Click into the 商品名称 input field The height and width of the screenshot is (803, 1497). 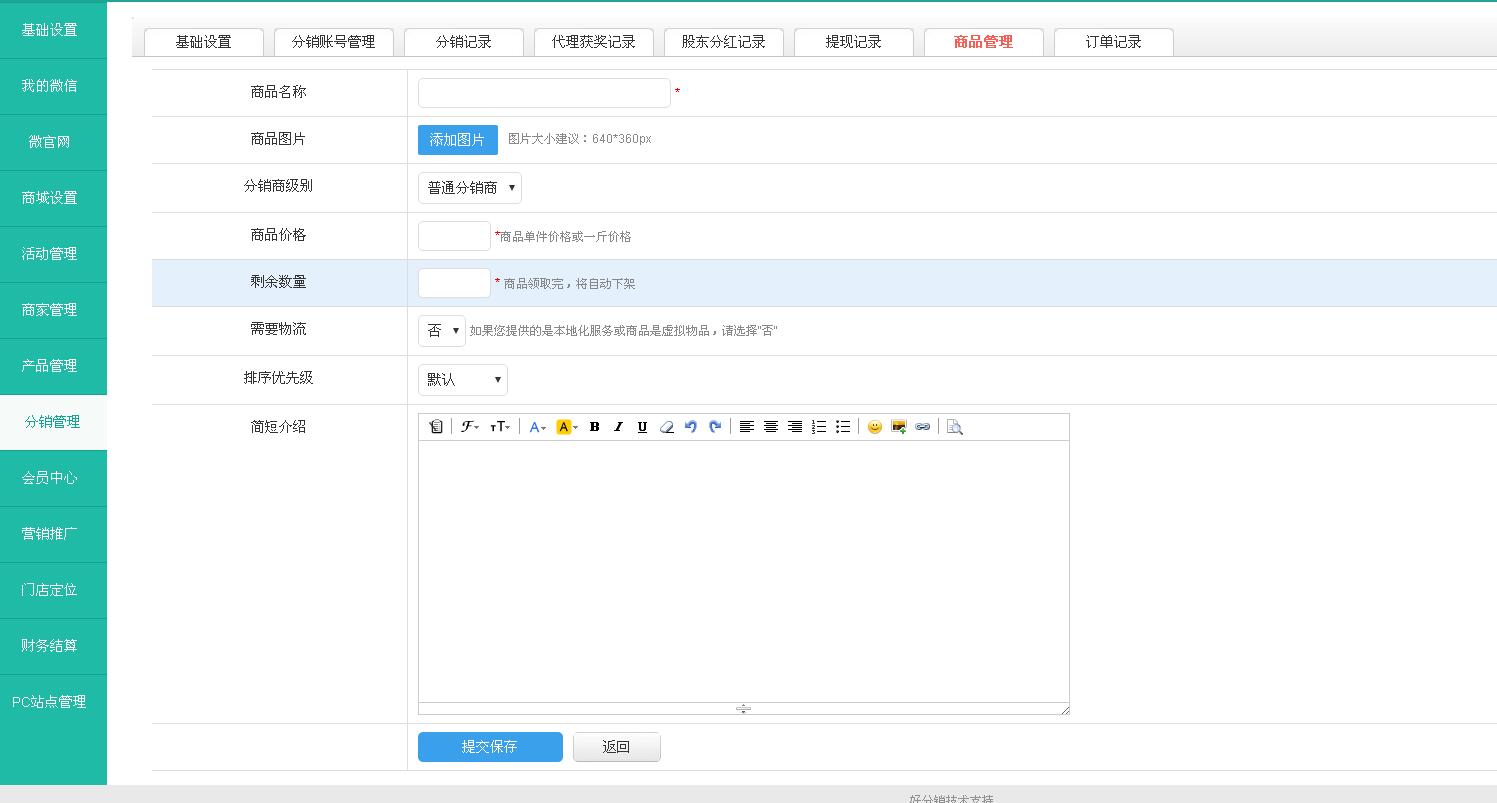(544, 93)
